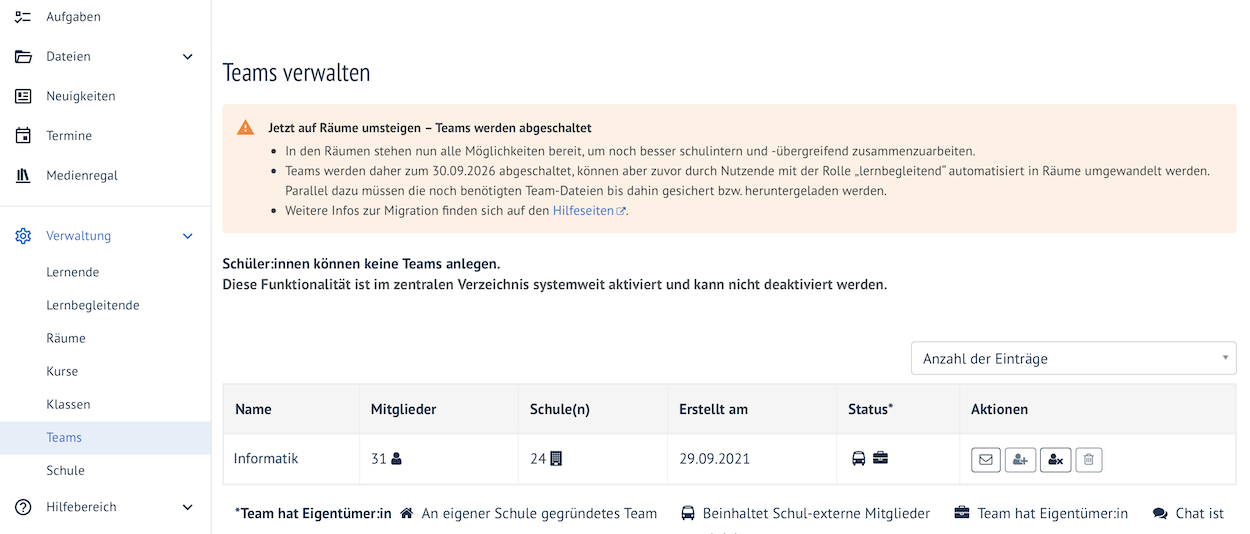Click the Medienregal books icon
The height and width of the screenshot is (534, 1250).
23,176
